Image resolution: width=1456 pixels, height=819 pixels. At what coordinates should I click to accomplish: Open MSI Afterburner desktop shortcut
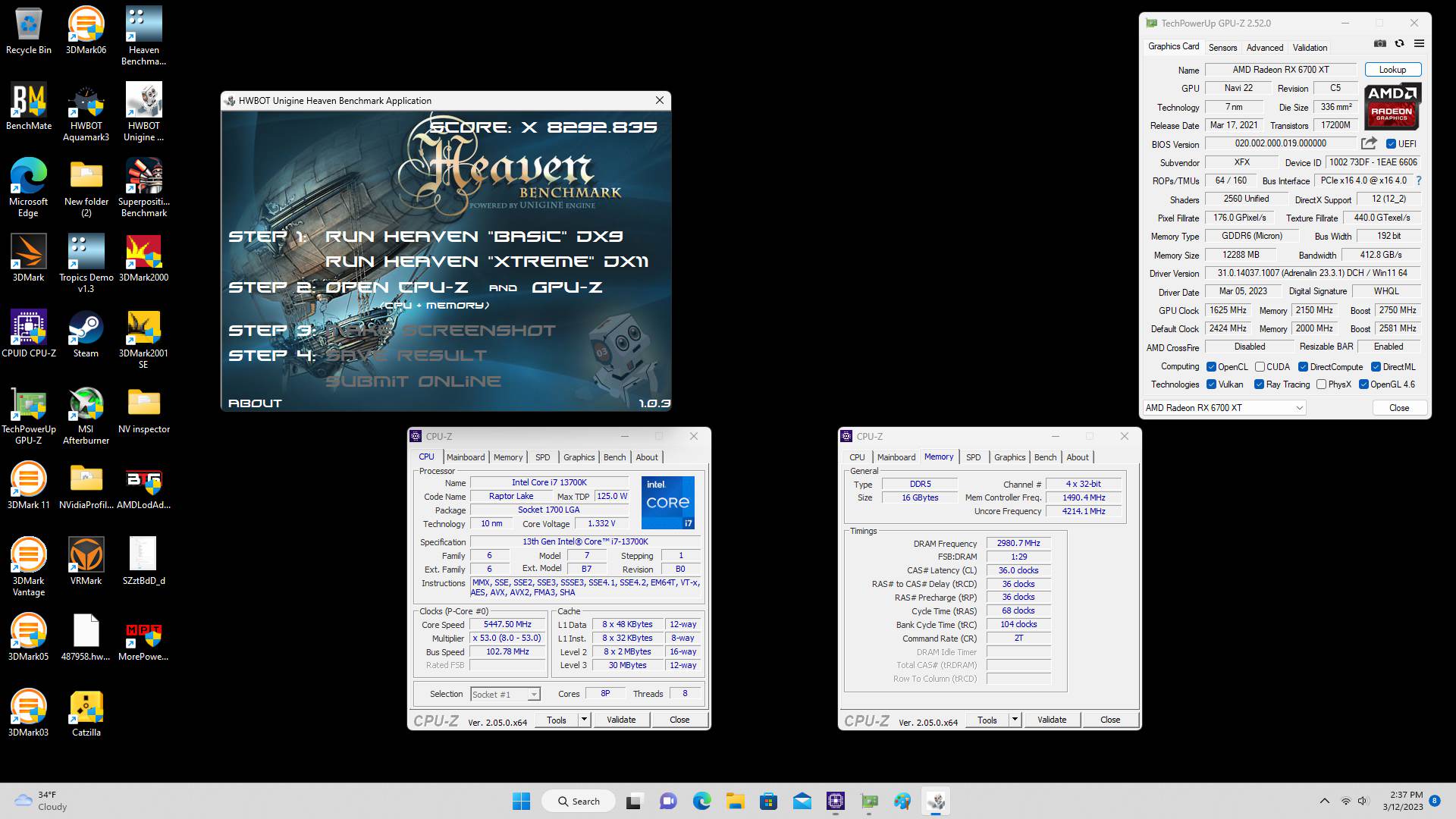click(86, 416)
